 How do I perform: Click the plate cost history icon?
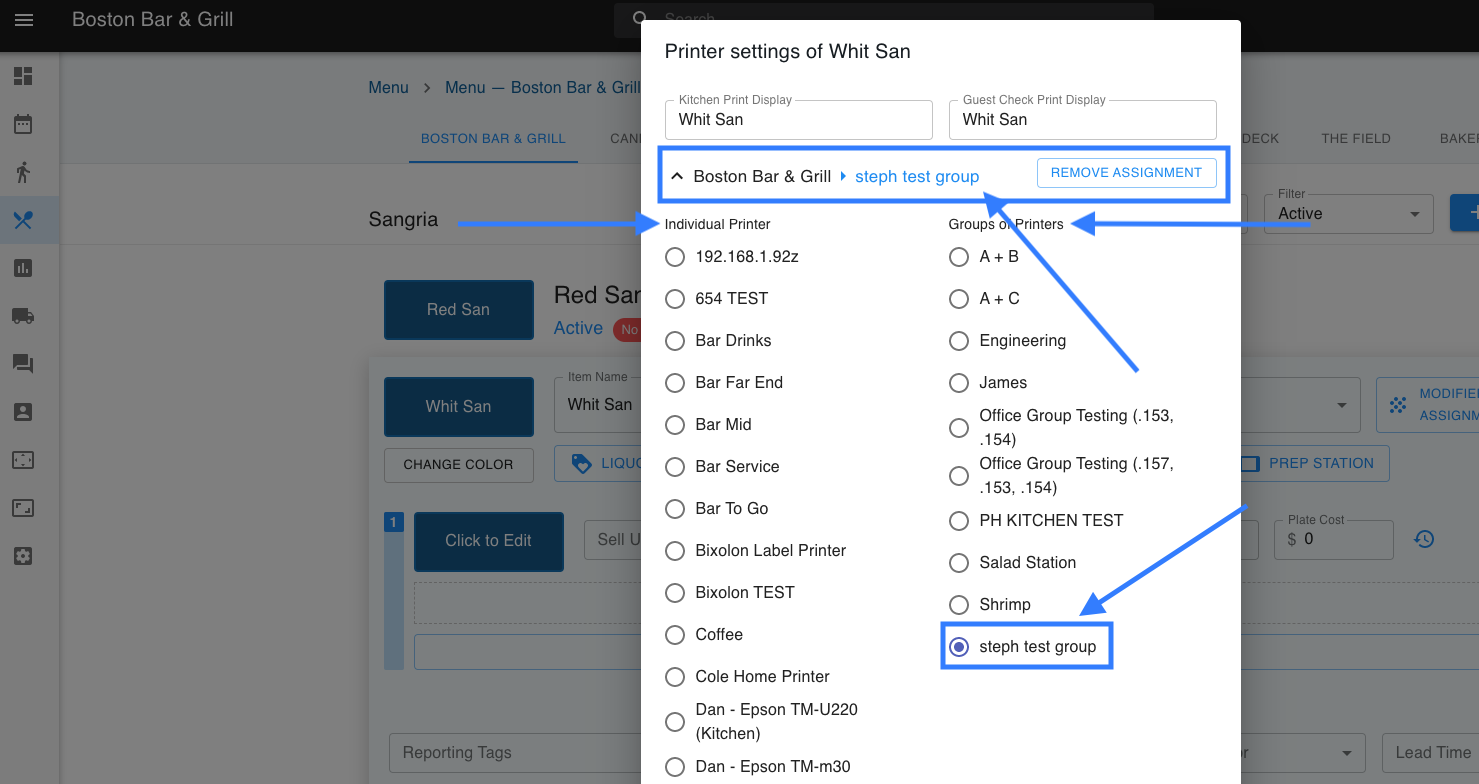(1424, 540)
